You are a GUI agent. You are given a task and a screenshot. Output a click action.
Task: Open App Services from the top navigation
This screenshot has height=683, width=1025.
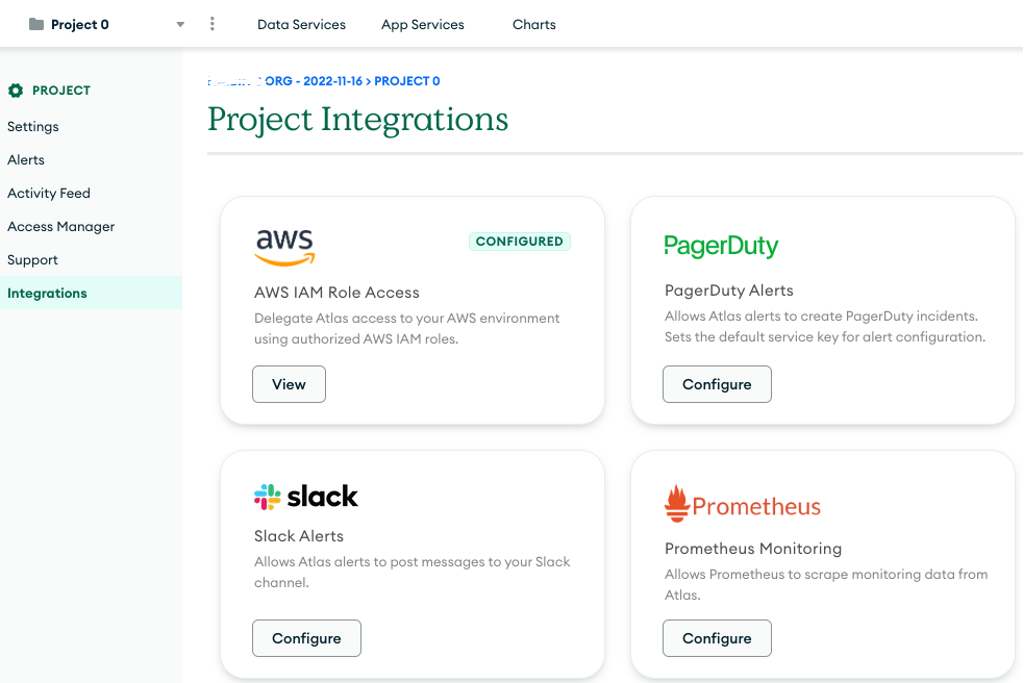[422, 24]
